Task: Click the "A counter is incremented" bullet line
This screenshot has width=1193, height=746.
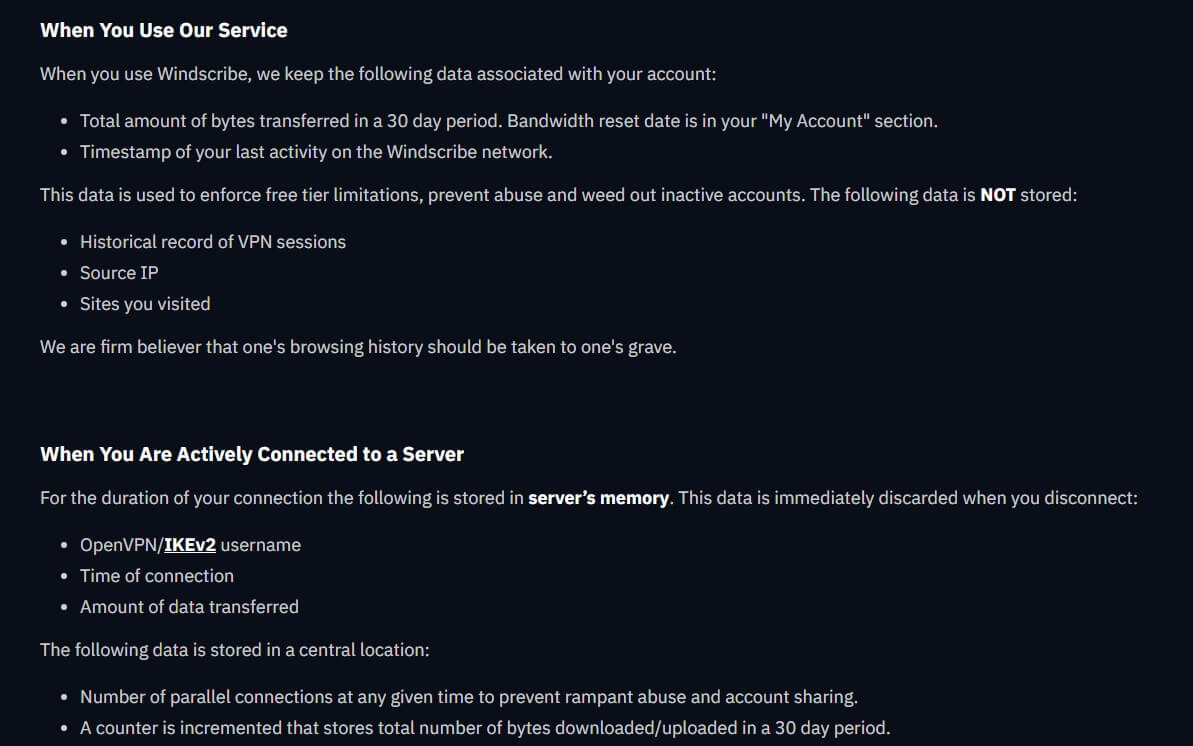Action: click(485, 728)
